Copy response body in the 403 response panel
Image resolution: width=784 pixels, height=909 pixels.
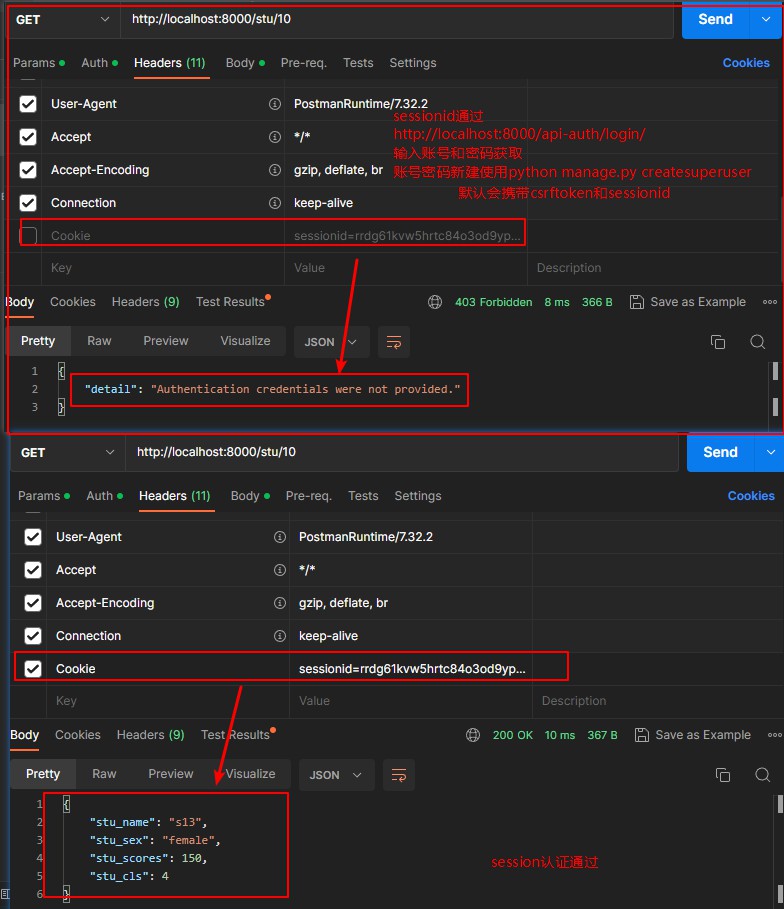(x=718, y=342)
